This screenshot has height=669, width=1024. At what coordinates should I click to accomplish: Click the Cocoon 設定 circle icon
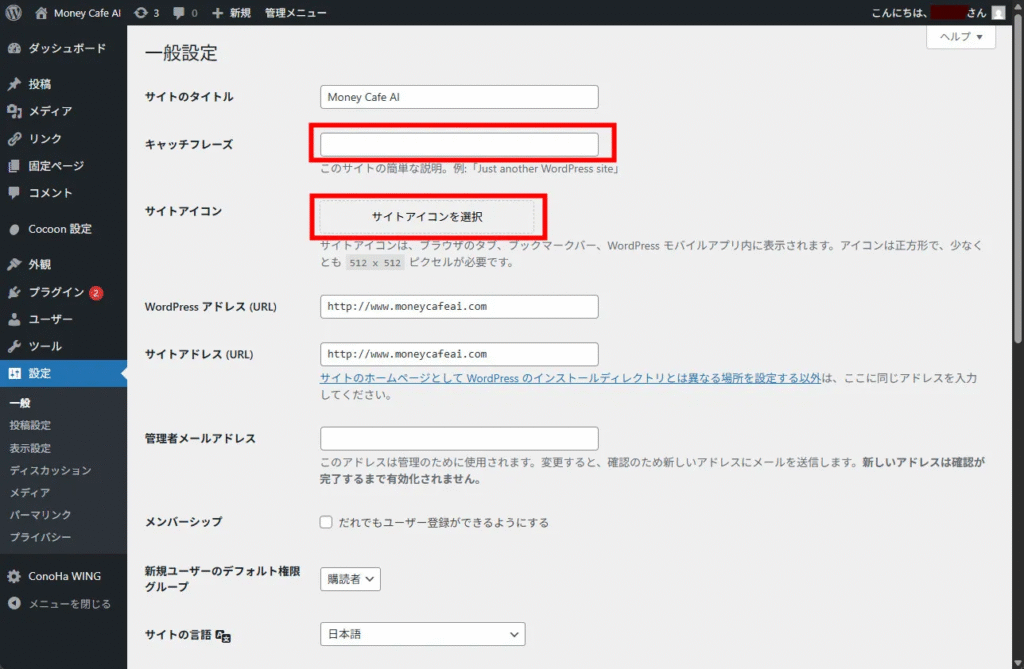point(14,229)
